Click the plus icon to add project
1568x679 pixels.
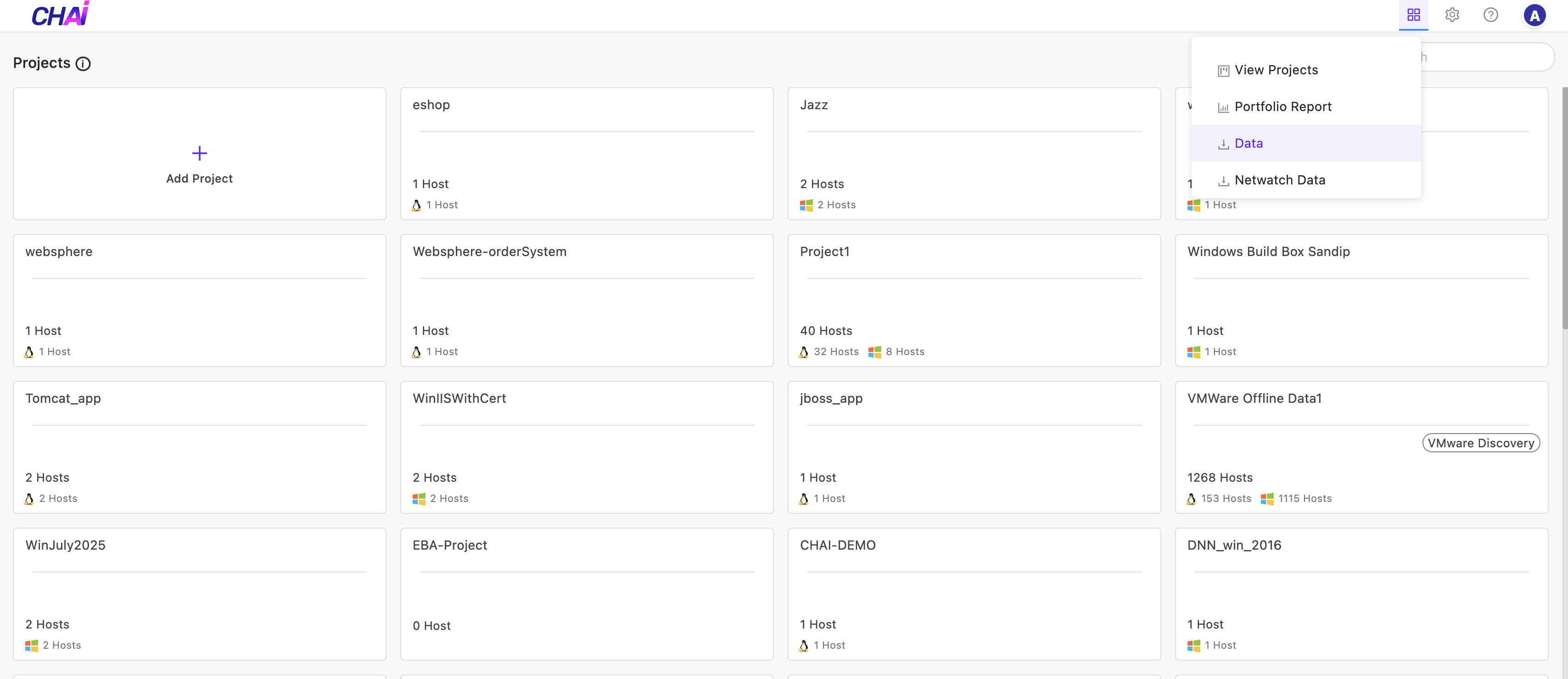point(199,153)
